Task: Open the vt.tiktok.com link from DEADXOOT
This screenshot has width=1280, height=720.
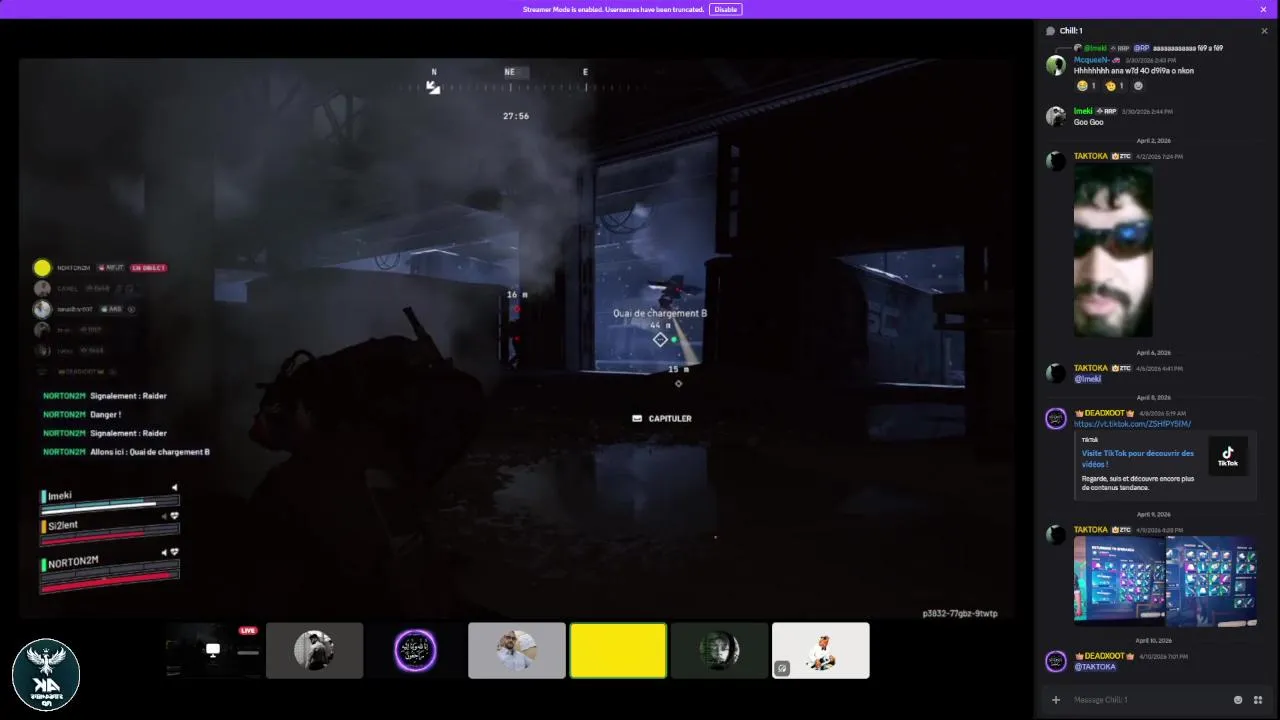Action: [1132, 424]
